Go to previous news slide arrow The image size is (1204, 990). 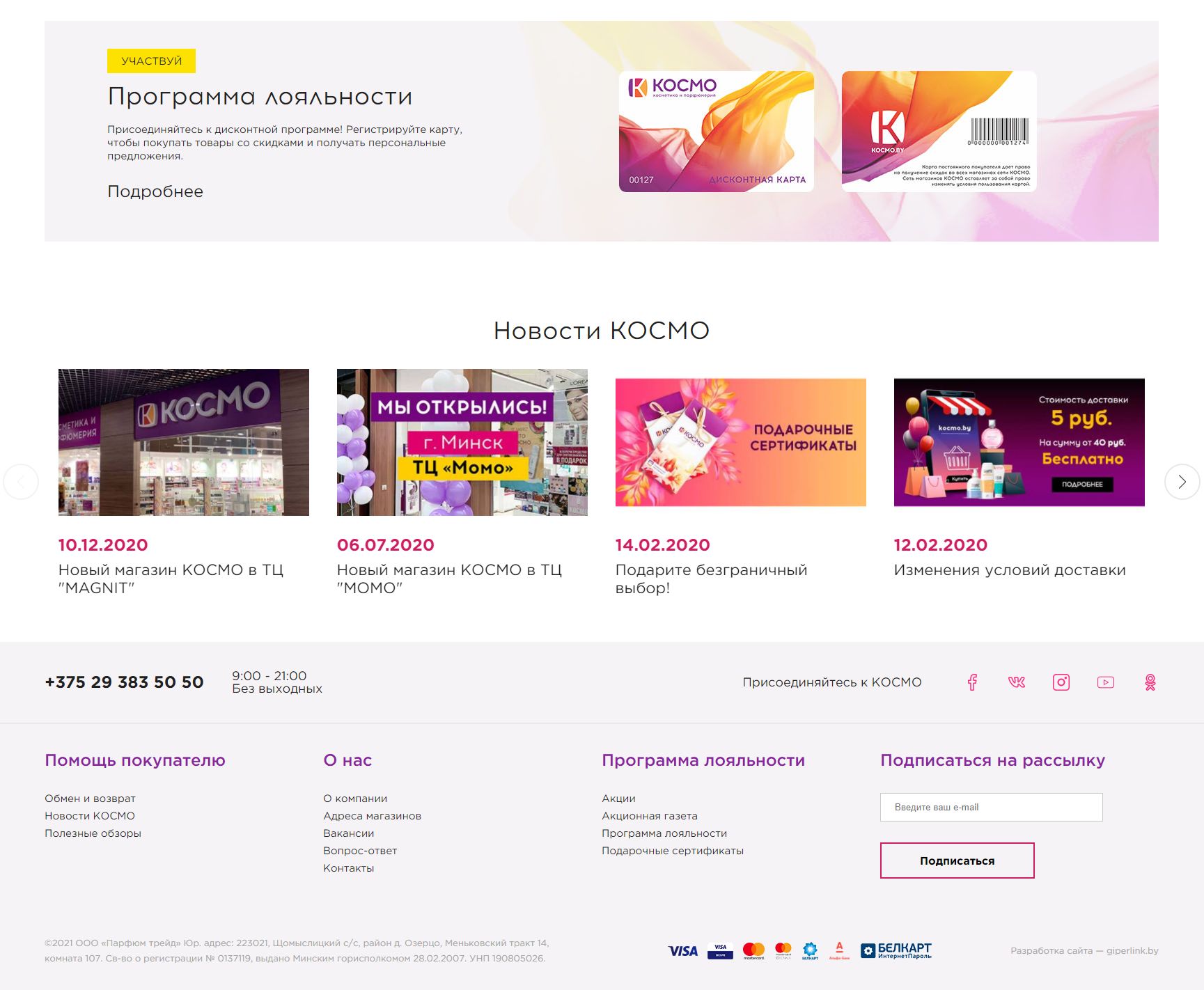point(21,481)
